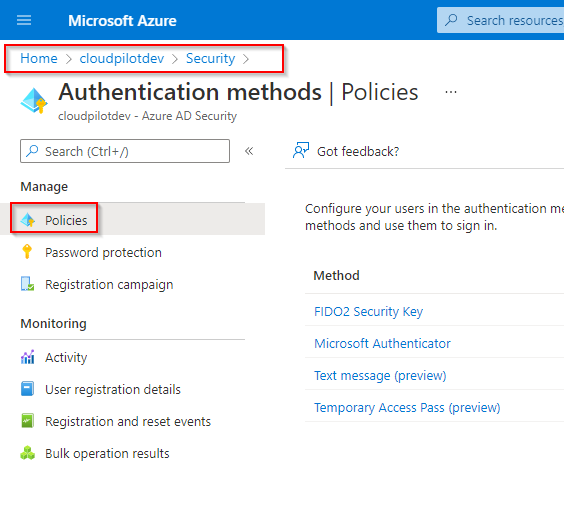Click the Manage section heading

44,187
